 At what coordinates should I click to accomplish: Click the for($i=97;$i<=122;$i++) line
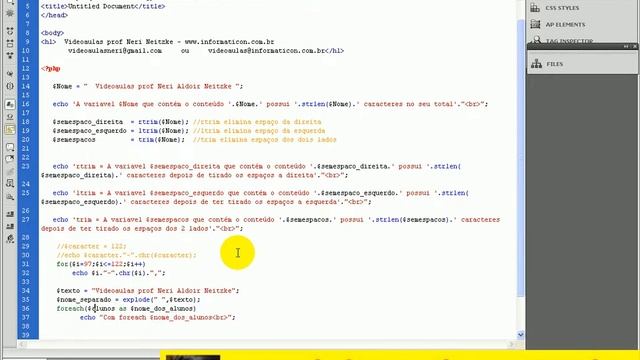click(101, 264)
